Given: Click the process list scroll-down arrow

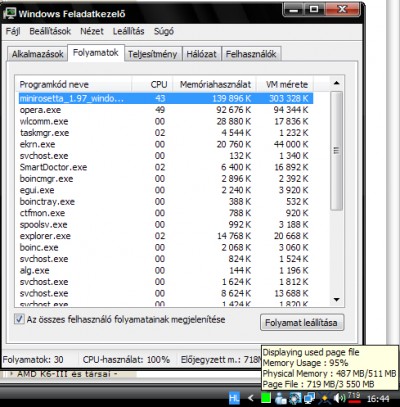Looking at the screenshot, I should (337, 300).
